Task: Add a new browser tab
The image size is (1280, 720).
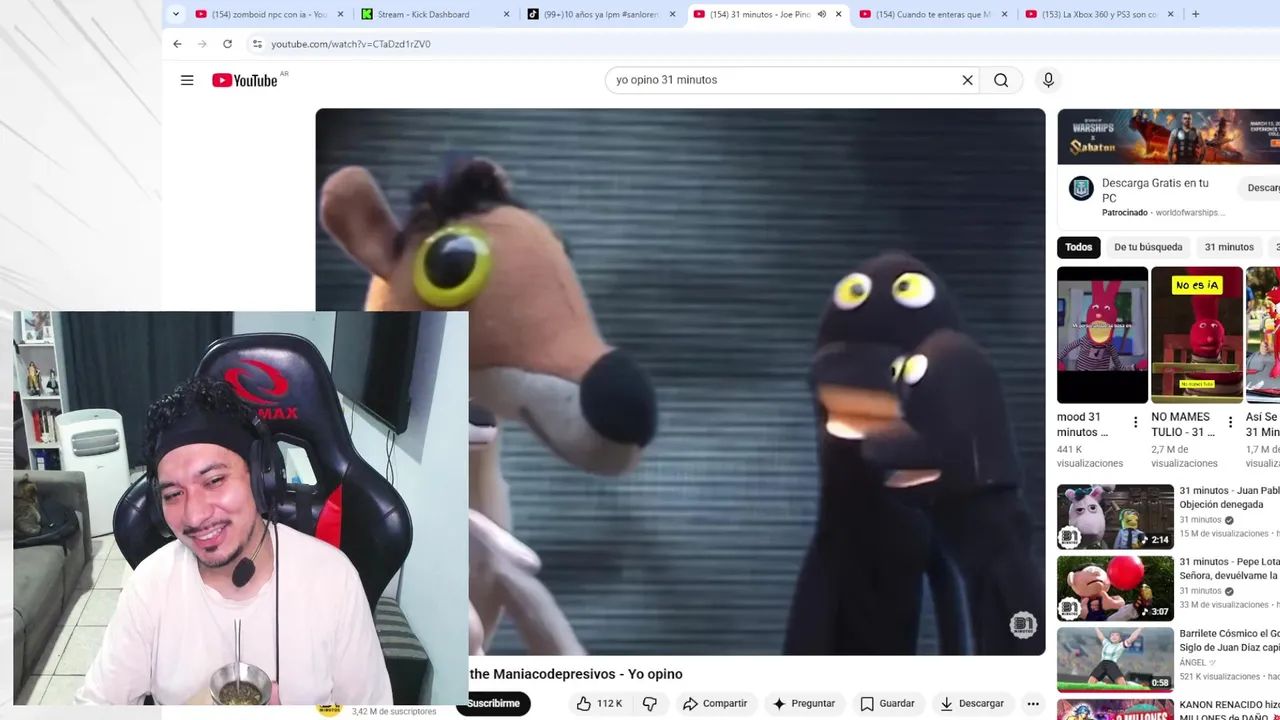Action: coord(1195,14)
